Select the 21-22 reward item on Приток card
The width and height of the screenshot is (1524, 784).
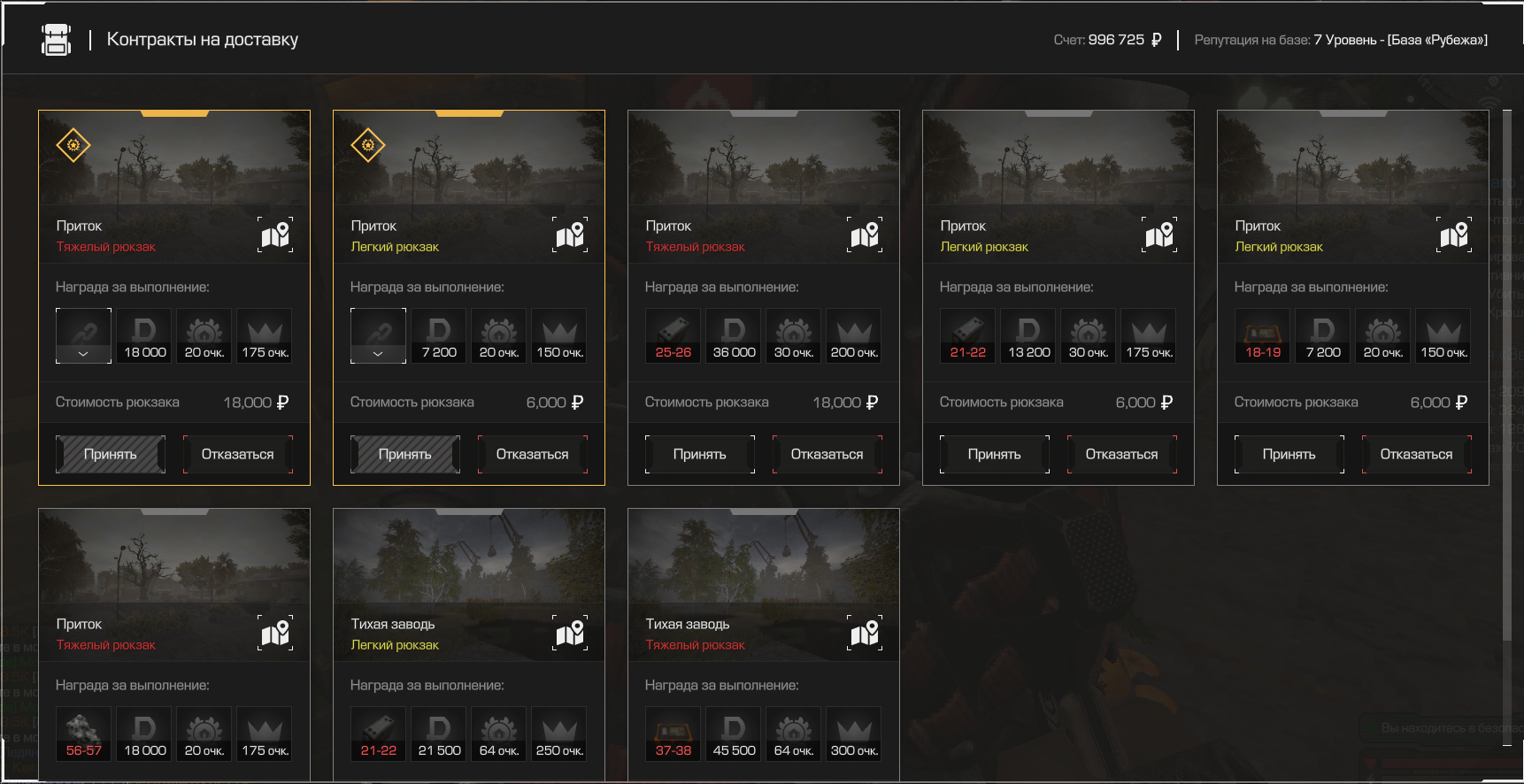[967, 335]
